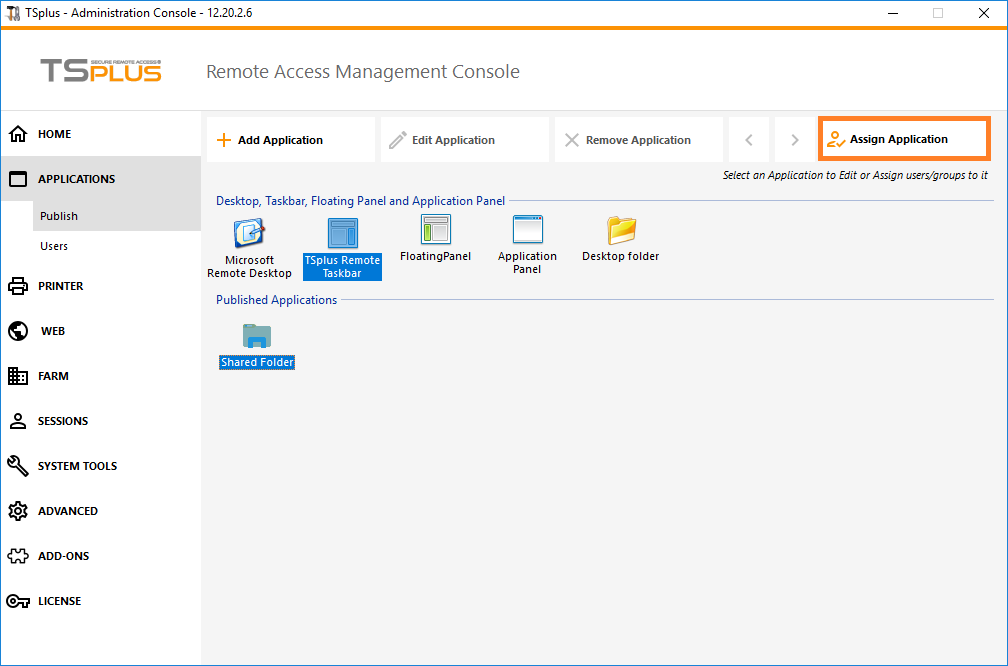Open the Sessions section

tap(62, 421)
